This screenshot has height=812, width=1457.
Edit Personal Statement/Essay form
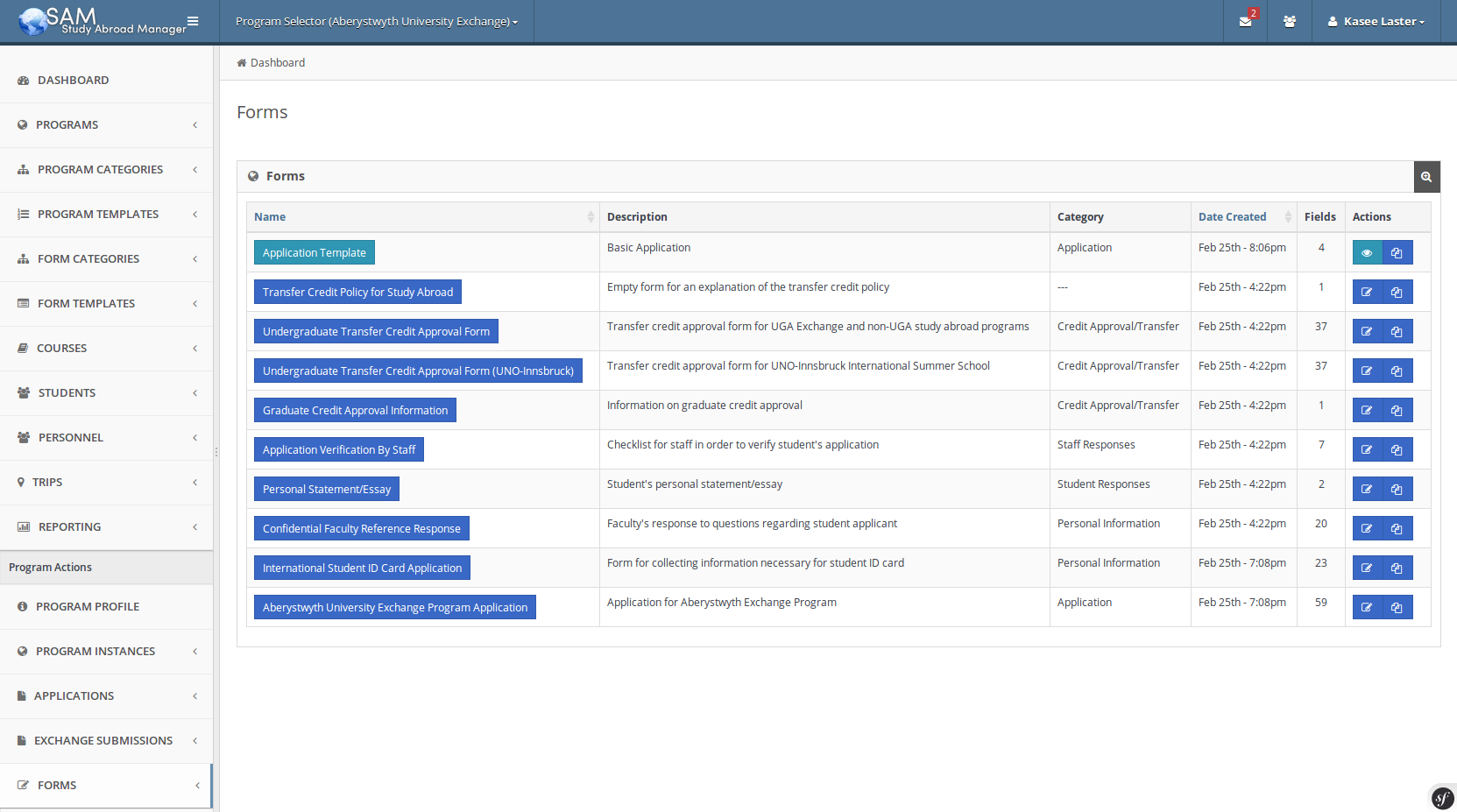tap(1367, 489)
